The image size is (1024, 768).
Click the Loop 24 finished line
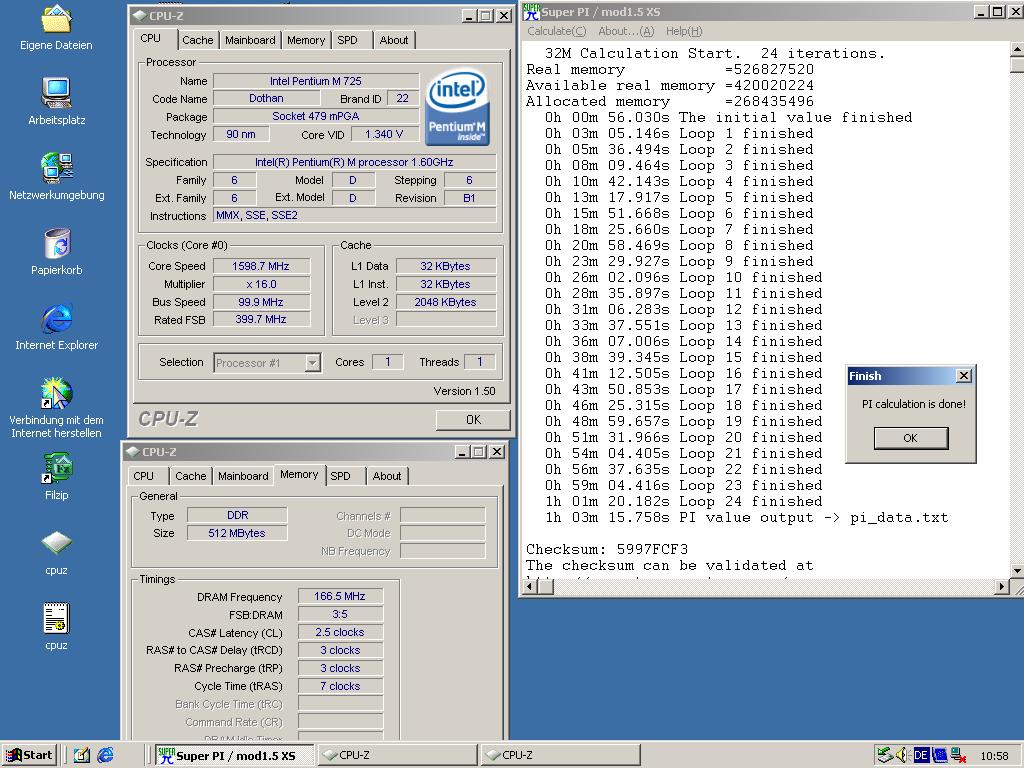(x=683, y=502)
